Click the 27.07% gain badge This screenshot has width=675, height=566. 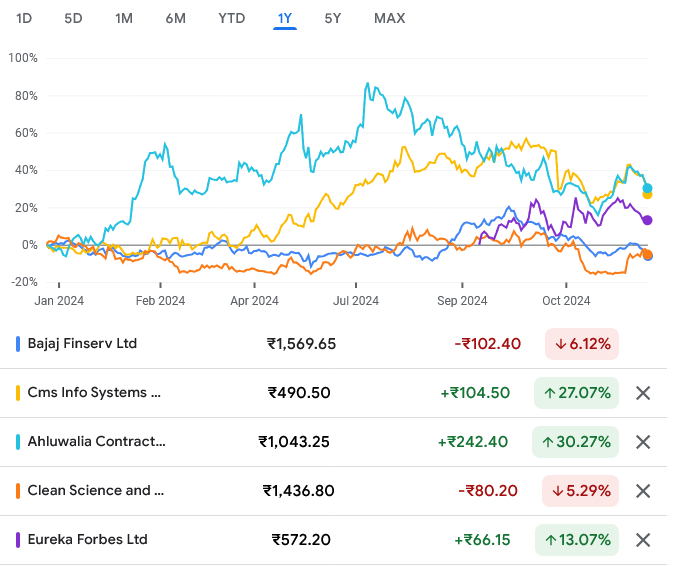point(576,393)
